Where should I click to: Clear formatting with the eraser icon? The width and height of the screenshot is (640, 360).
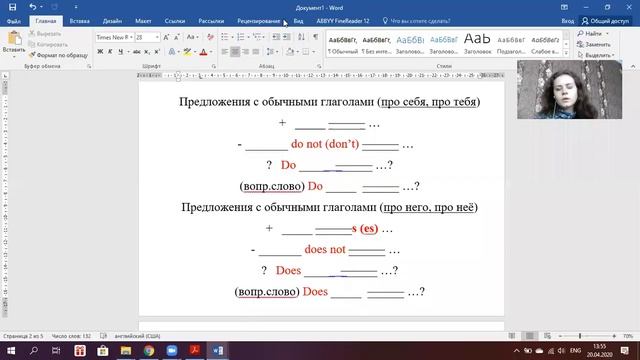point(210,37)
